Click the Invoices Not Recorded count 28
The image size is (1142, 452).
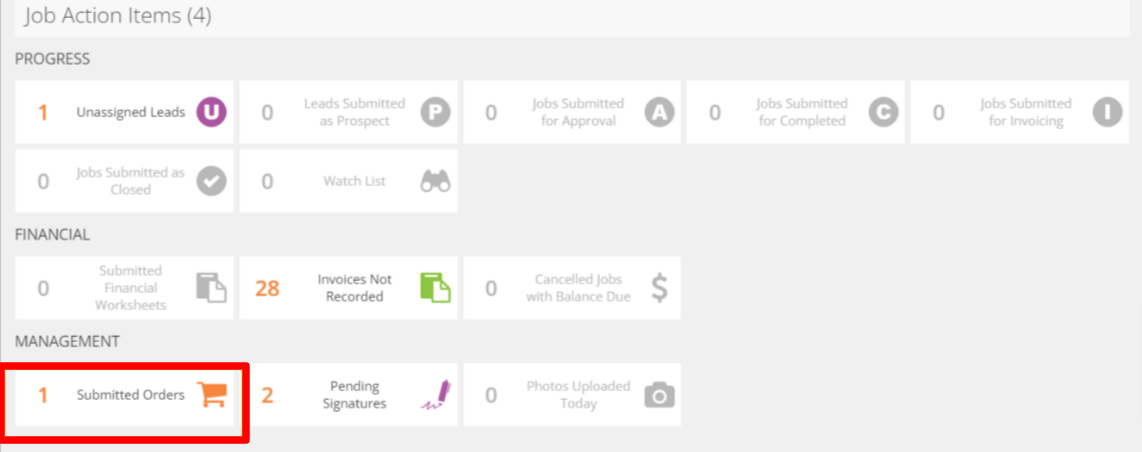267,289
